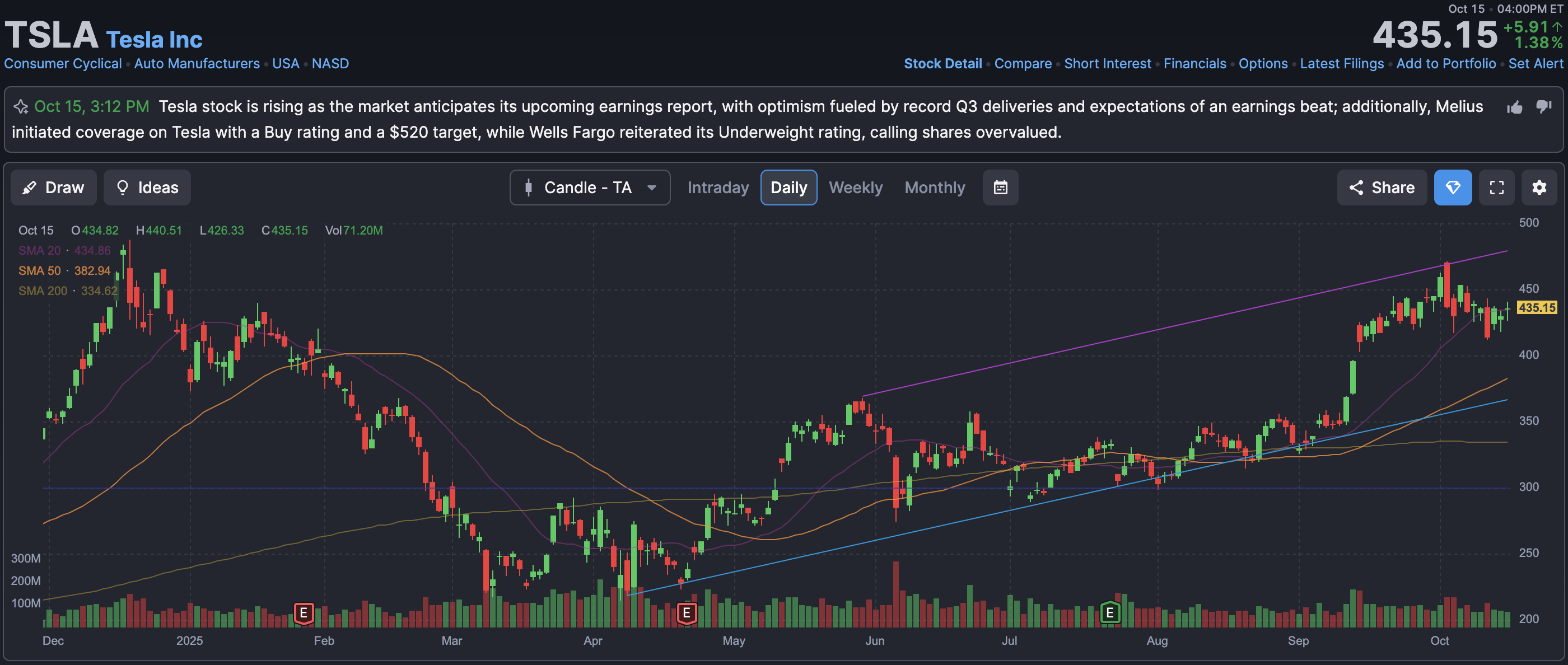Screen dimensions: 1568x665
Task: Toggle the Daily timeframe button
Action: coord(788,188)
